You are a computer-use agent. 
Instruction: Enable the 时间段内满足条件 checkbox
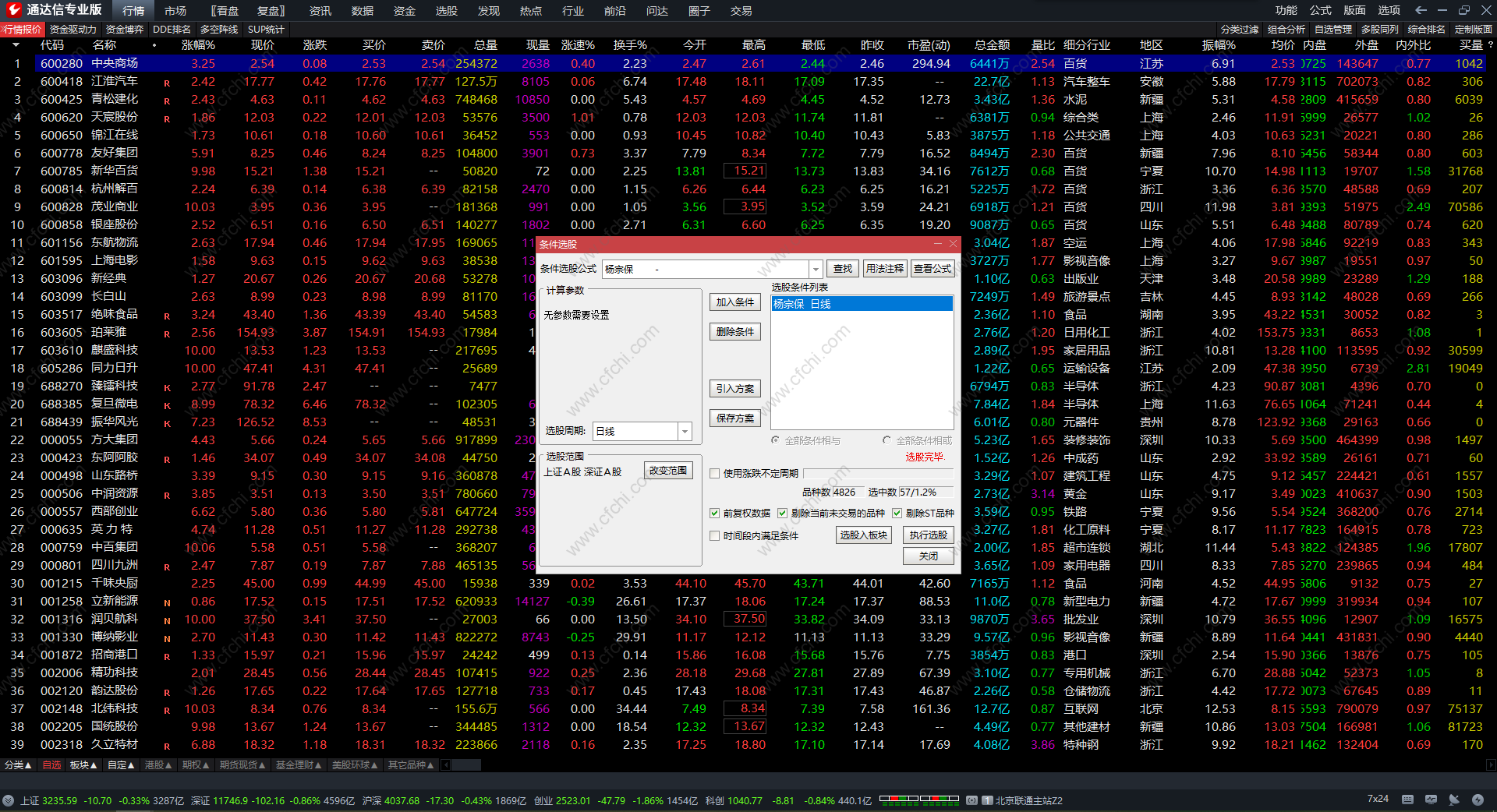pos(714,536)
